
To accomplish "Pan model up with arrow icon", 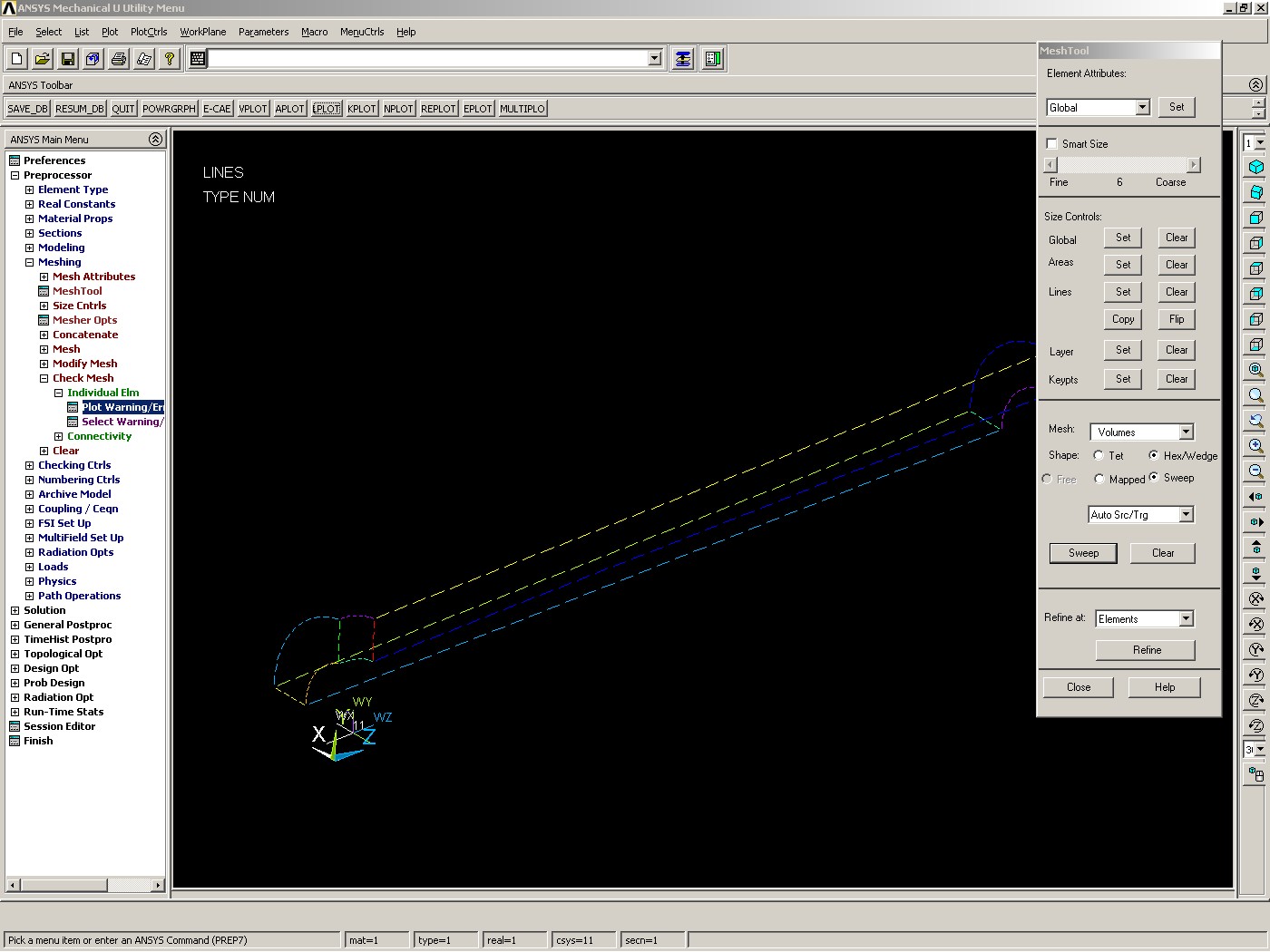I will coord(1256,548).
